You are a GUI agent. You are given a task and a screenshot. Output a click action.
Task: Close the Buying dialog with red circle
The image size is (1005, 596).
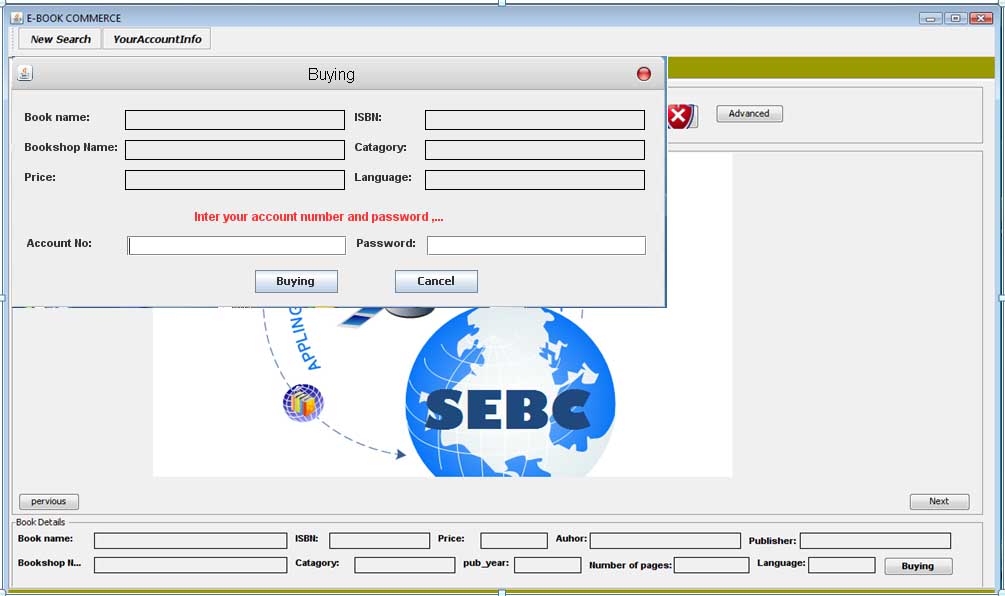click(644, 74)
